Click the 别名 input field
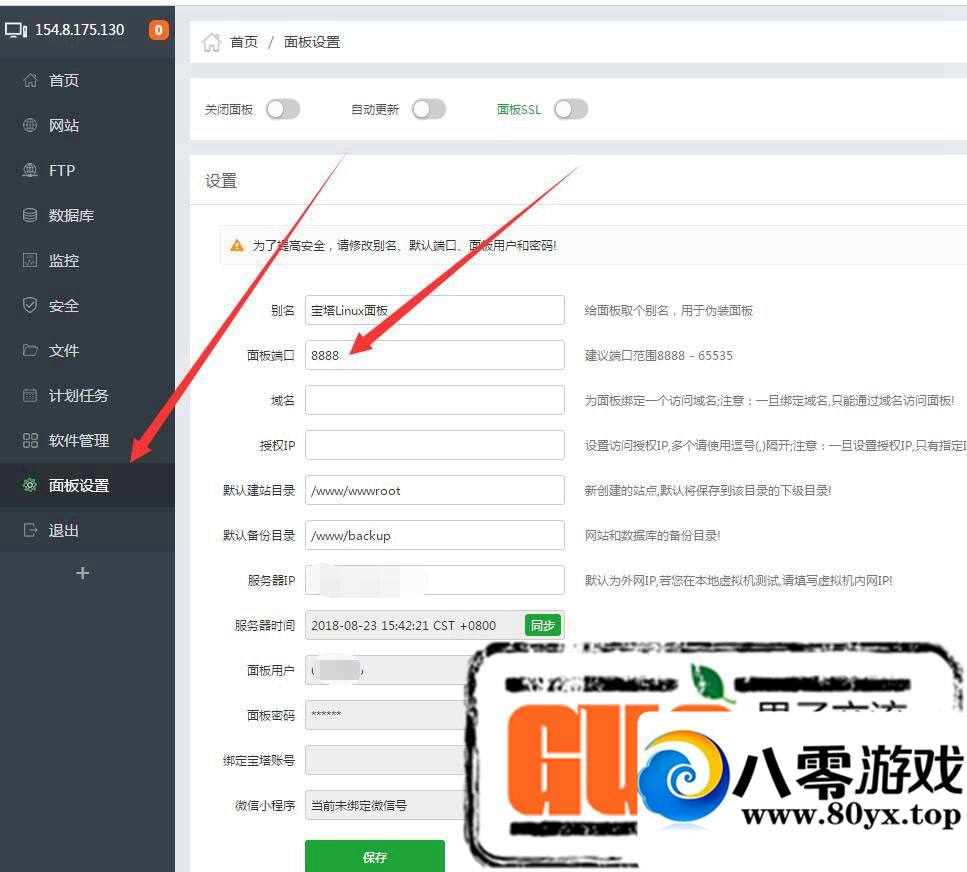Screen dimensions: 967x872 tap(435, 310)
